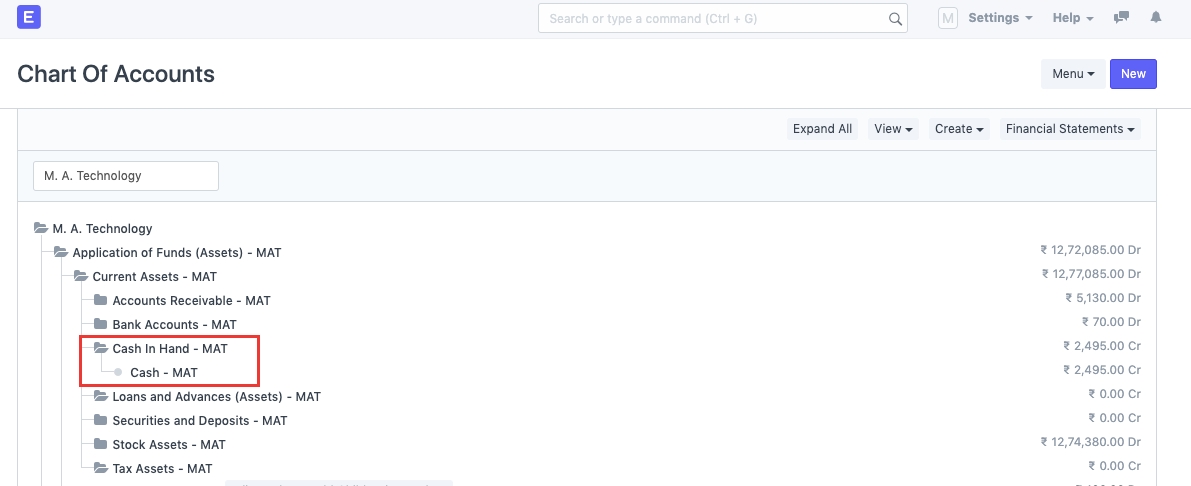This screenshot has width=1191, height=486.
Task: Click the New button
Action: coord(1133,74)
